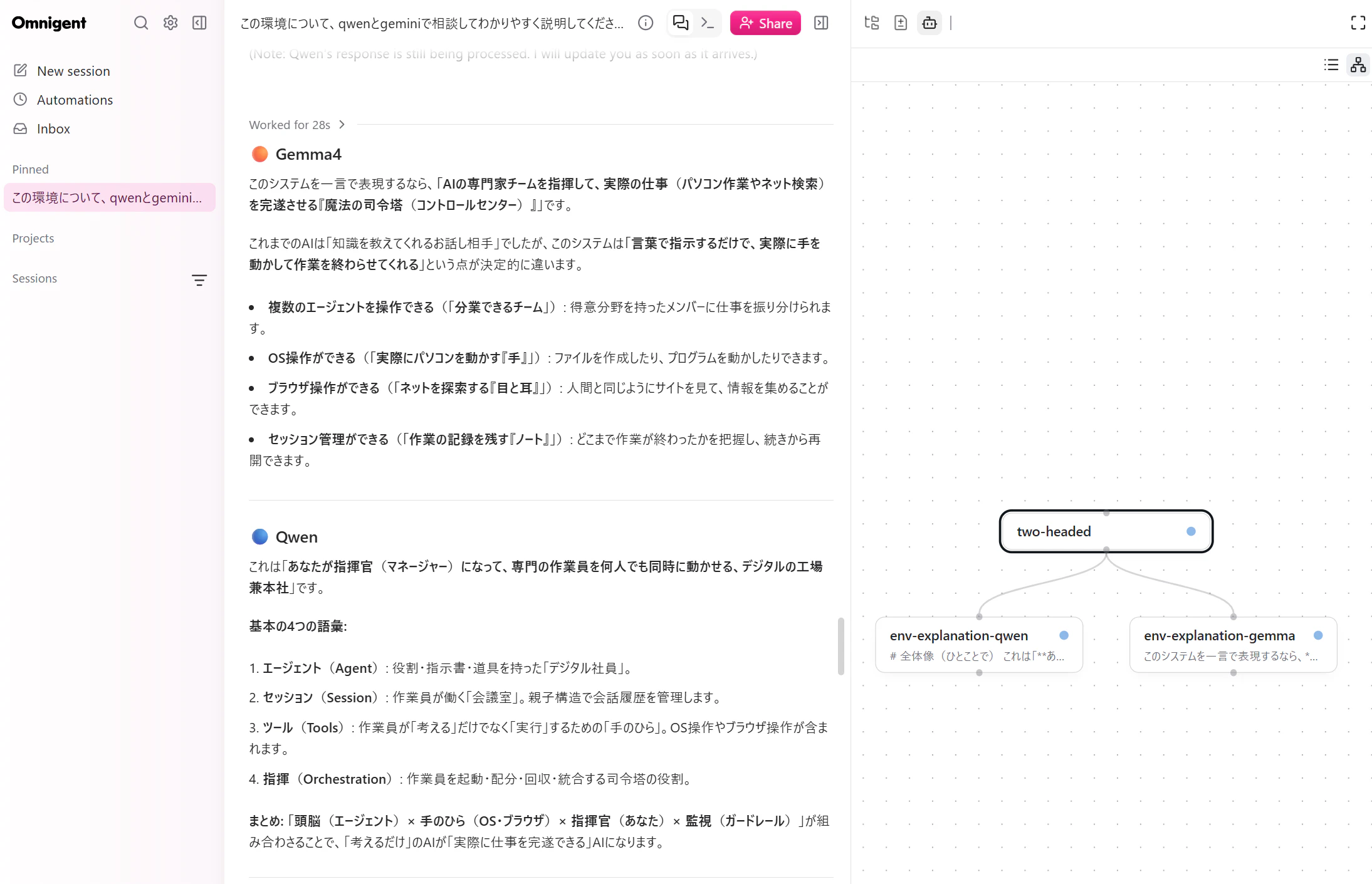Toggle the right side panel icon

click(821, 23)
